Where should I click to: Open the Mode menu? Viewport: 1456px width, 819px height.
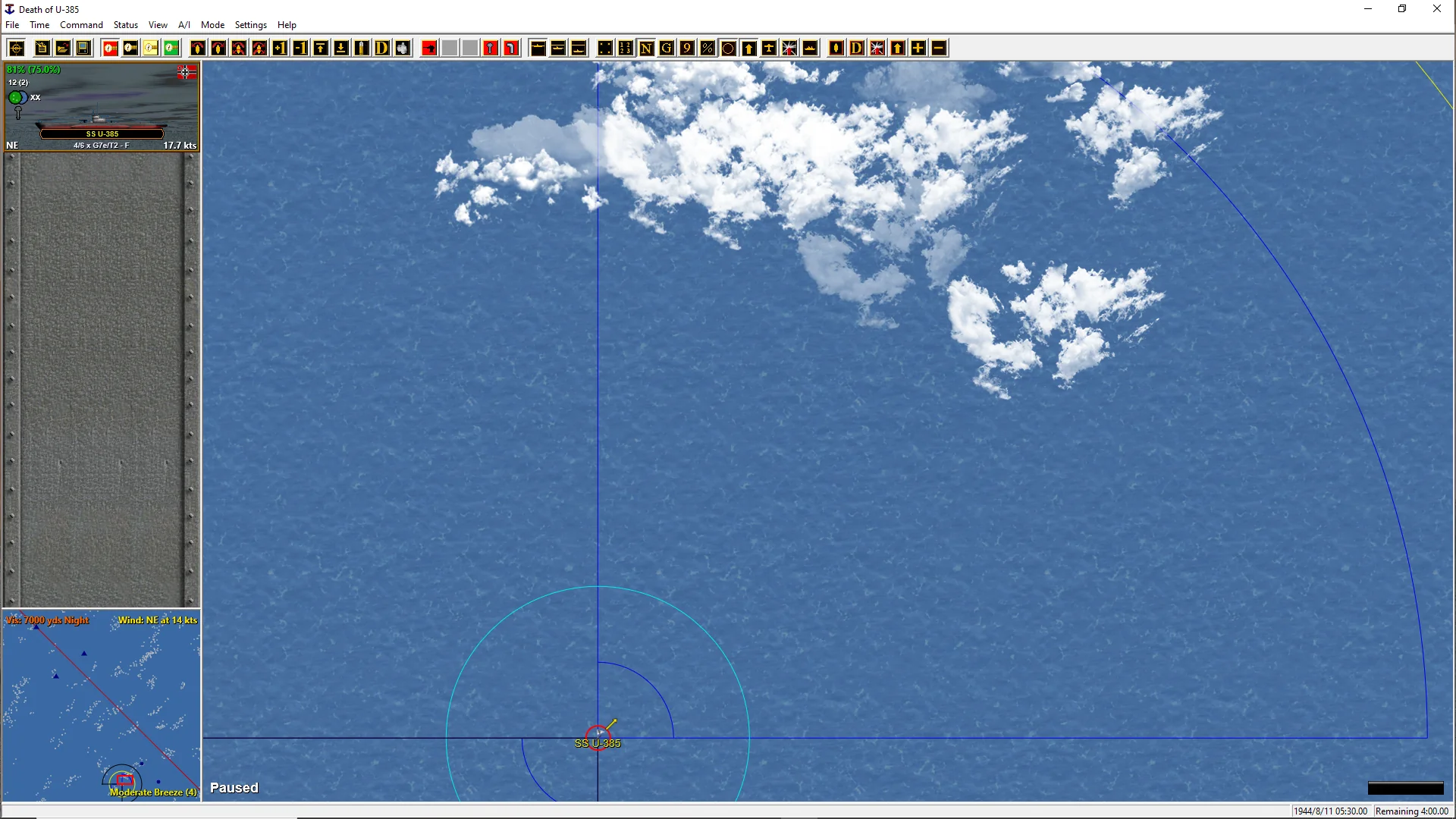pos(212,25)
